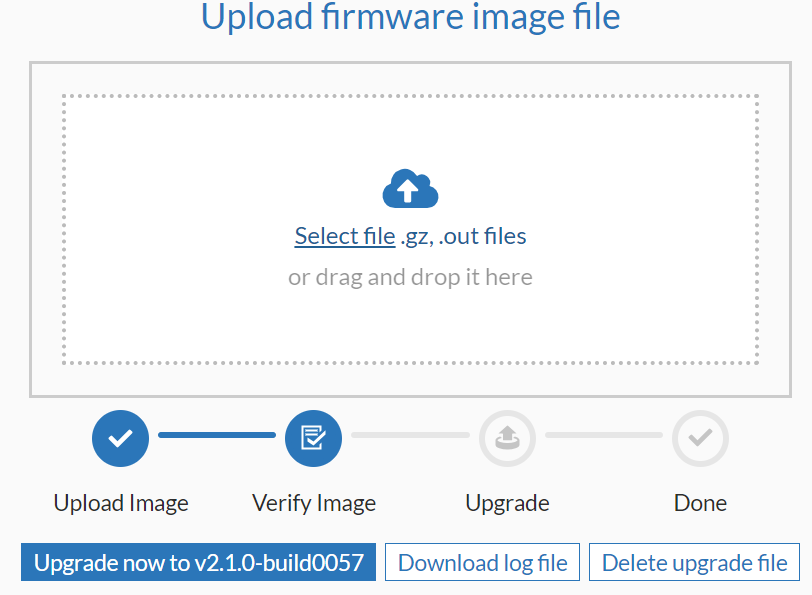The width and height of the screenshot is (812, 595).
Task: Select the Upgrade stage label
Action: click(506, 502)
